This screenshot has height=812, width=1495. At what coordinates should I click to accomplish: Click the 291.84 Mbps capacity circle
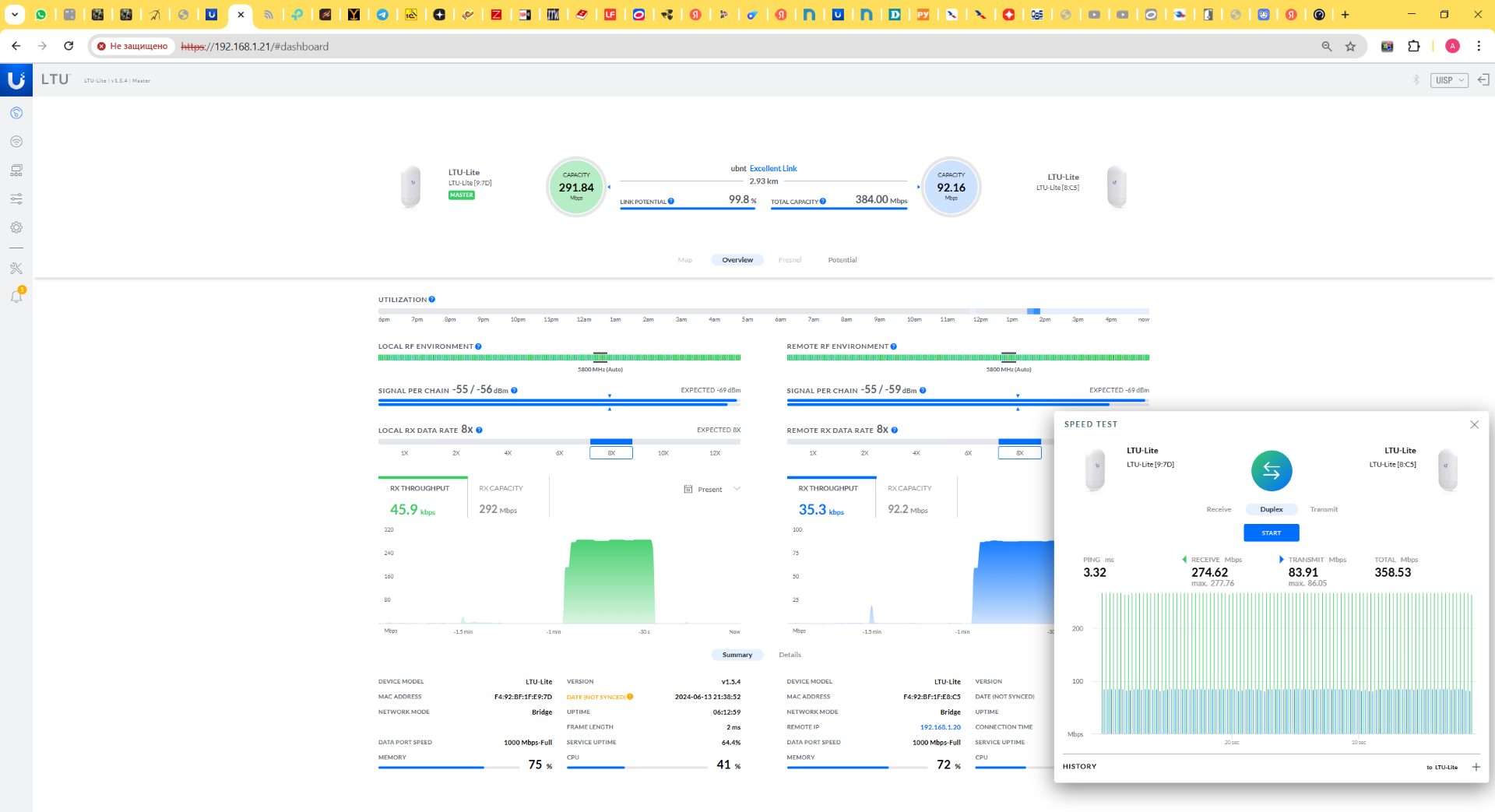point(576,187)
